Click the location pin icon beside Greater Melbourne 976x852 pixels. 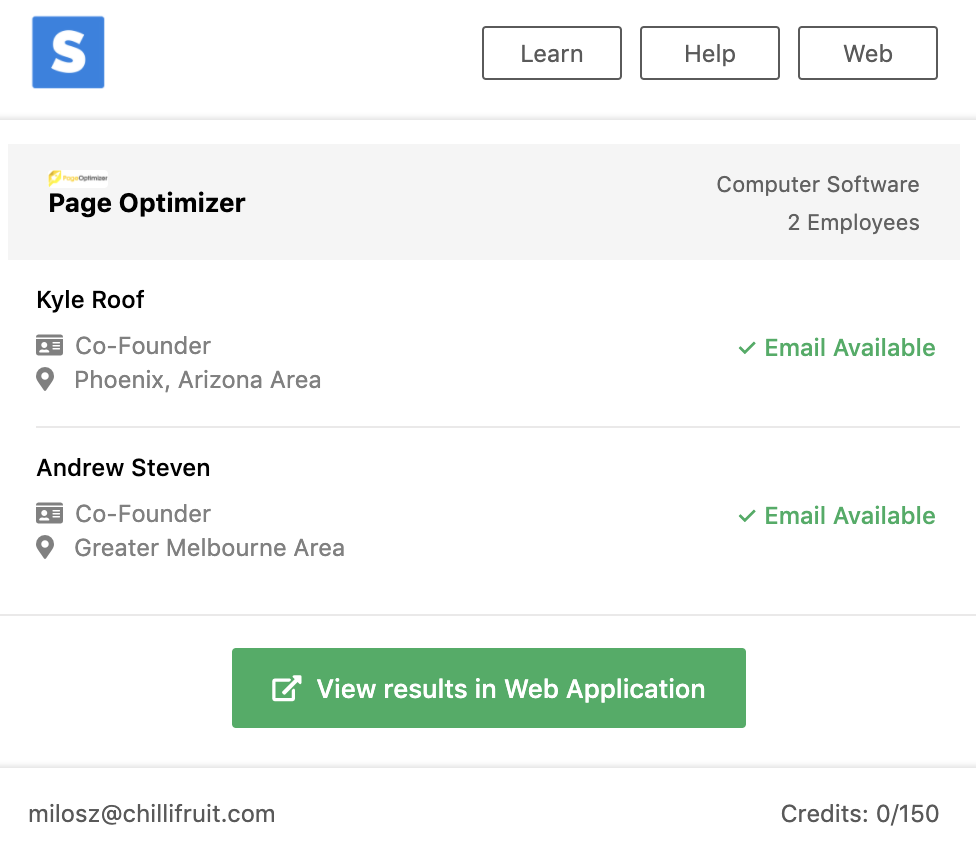45,547
